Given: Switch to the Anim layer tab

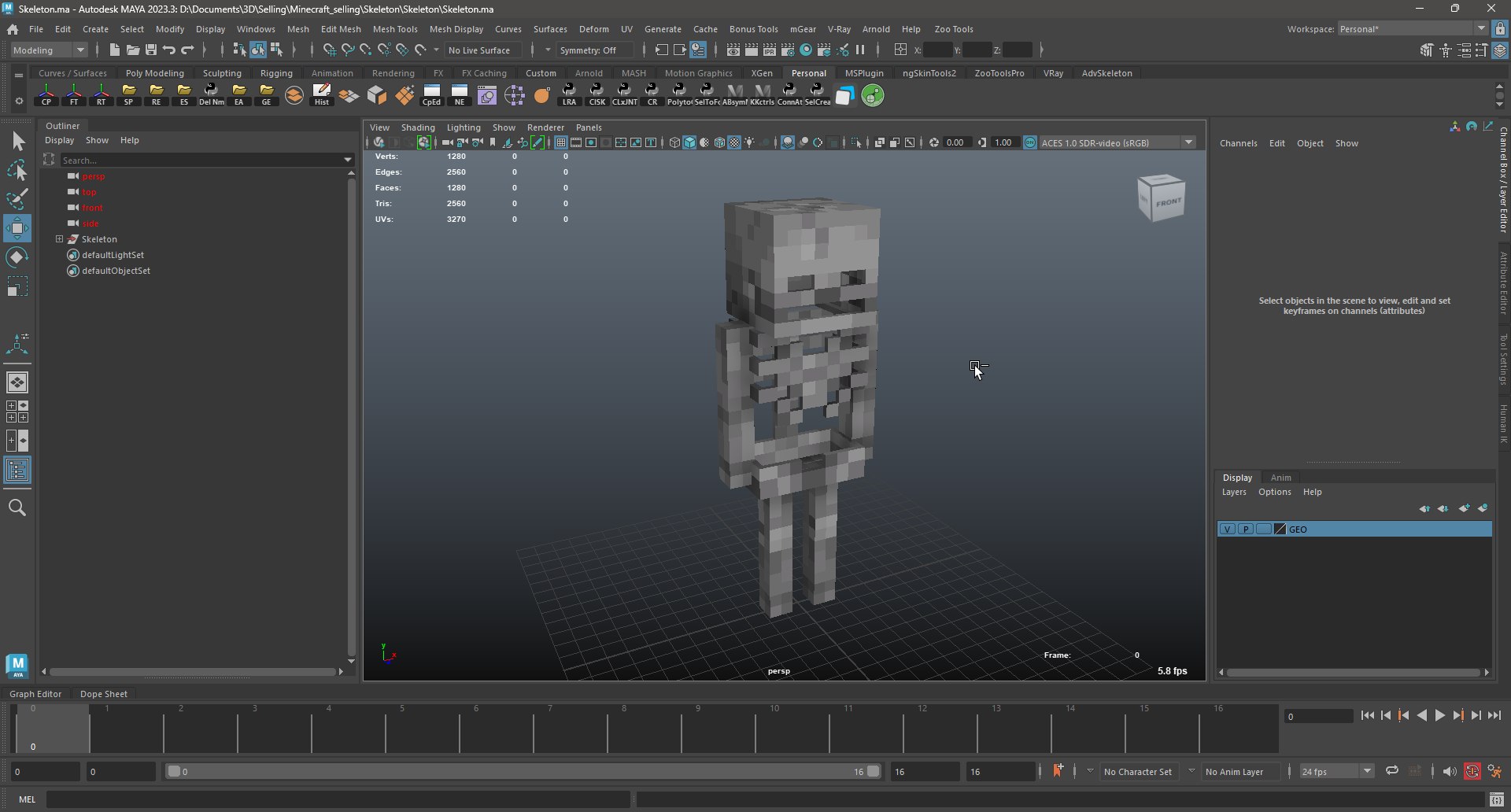Looking at the screenshot, I should tap(1280, 478).
